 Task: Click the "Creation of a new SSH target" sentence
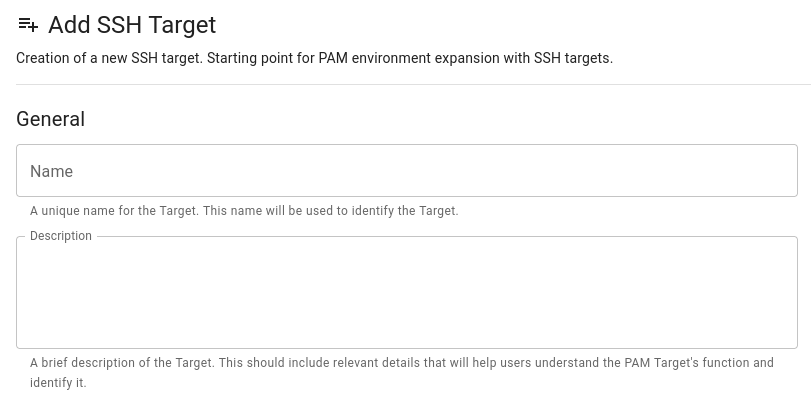click(x=109, y=58)
